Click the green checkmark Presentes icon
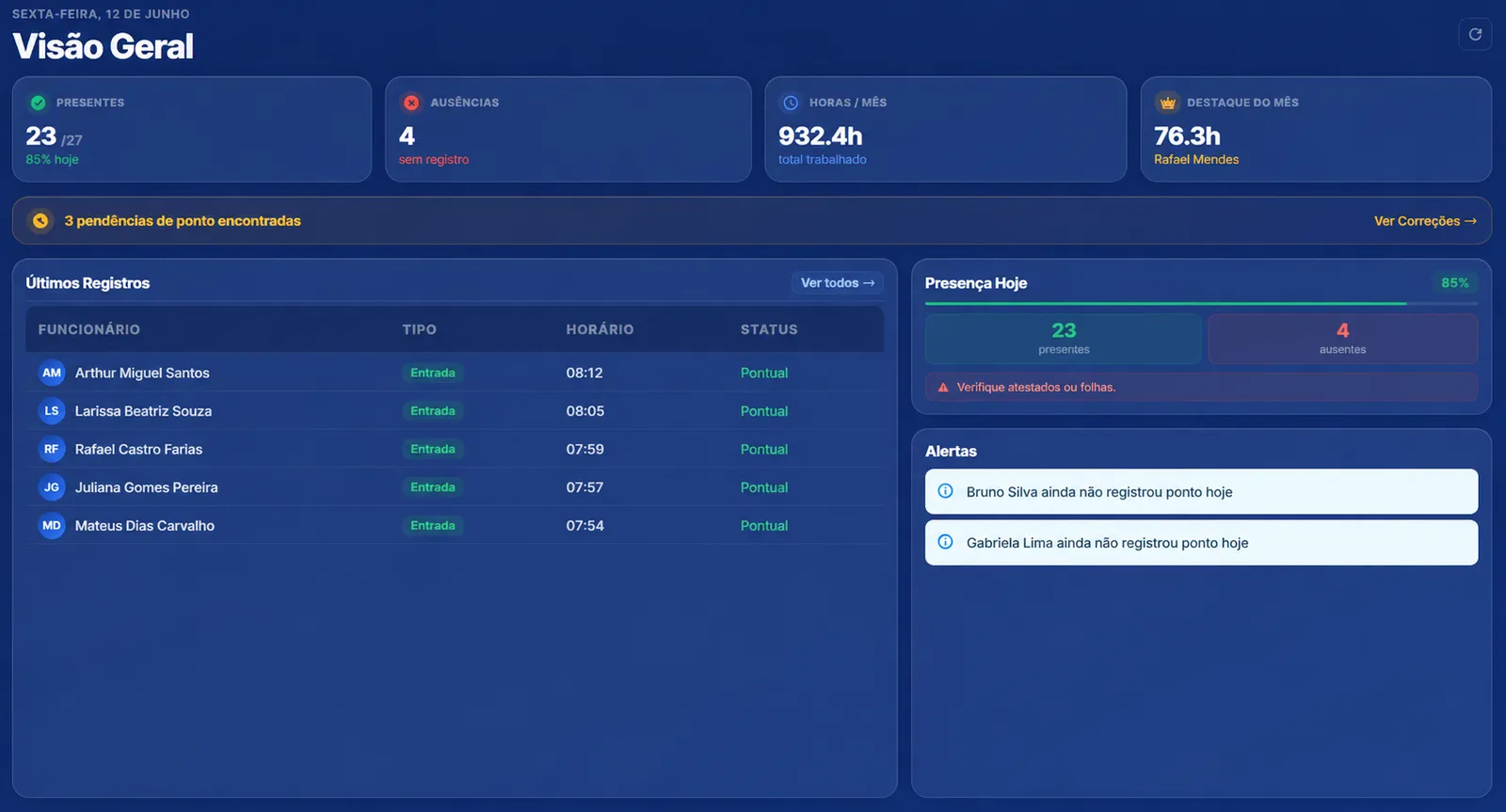 tap(39, 103)
